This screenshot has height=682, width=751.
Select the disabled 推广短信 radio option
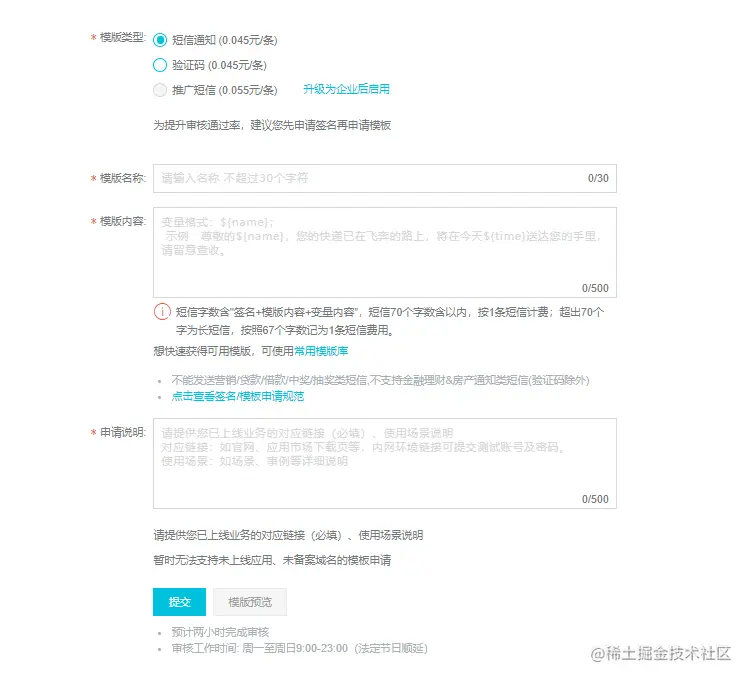160,90
